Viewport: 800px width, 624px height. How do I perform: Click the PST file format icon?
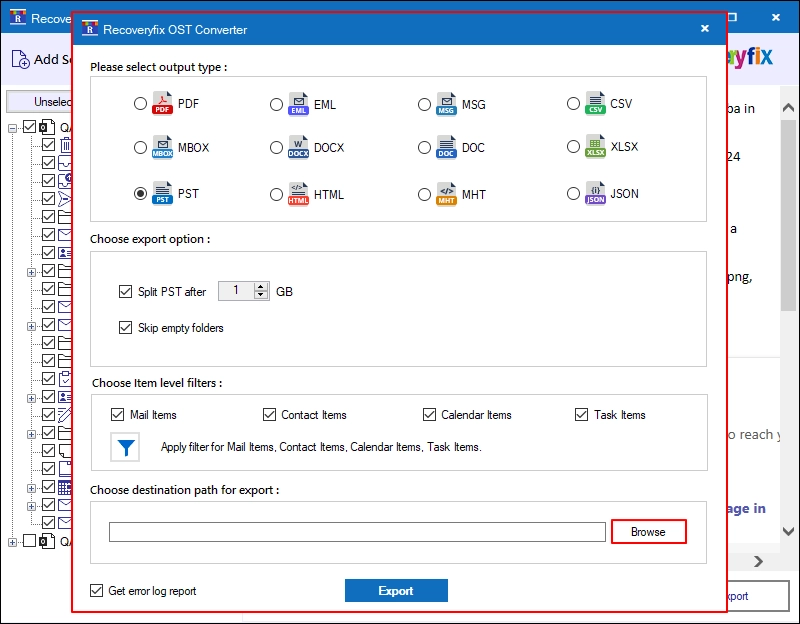click(x=162, y=193)
